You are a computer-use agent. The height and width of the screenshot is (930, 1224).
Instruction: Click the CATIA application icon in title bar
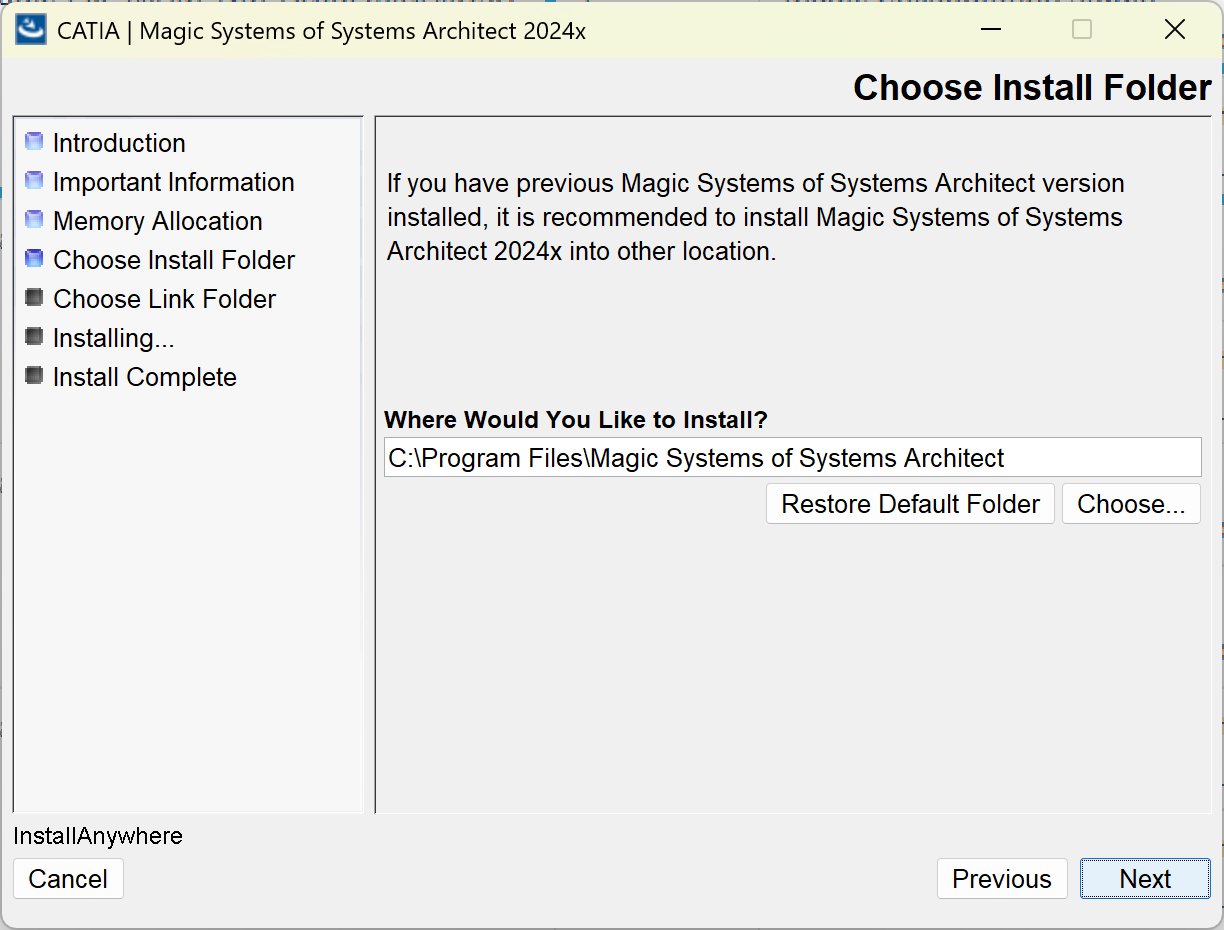(30, 30)
